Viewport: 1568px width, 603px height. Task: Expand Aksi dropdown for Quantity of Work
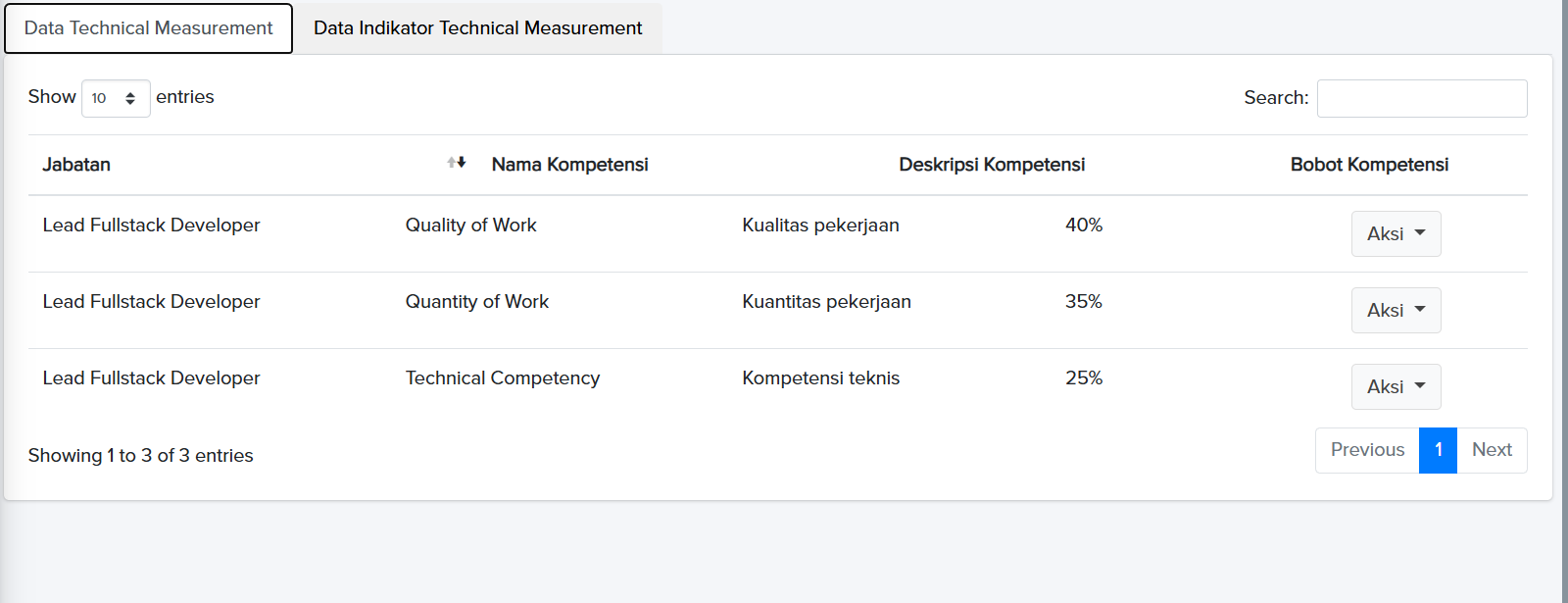click(x=1396, y=310)
